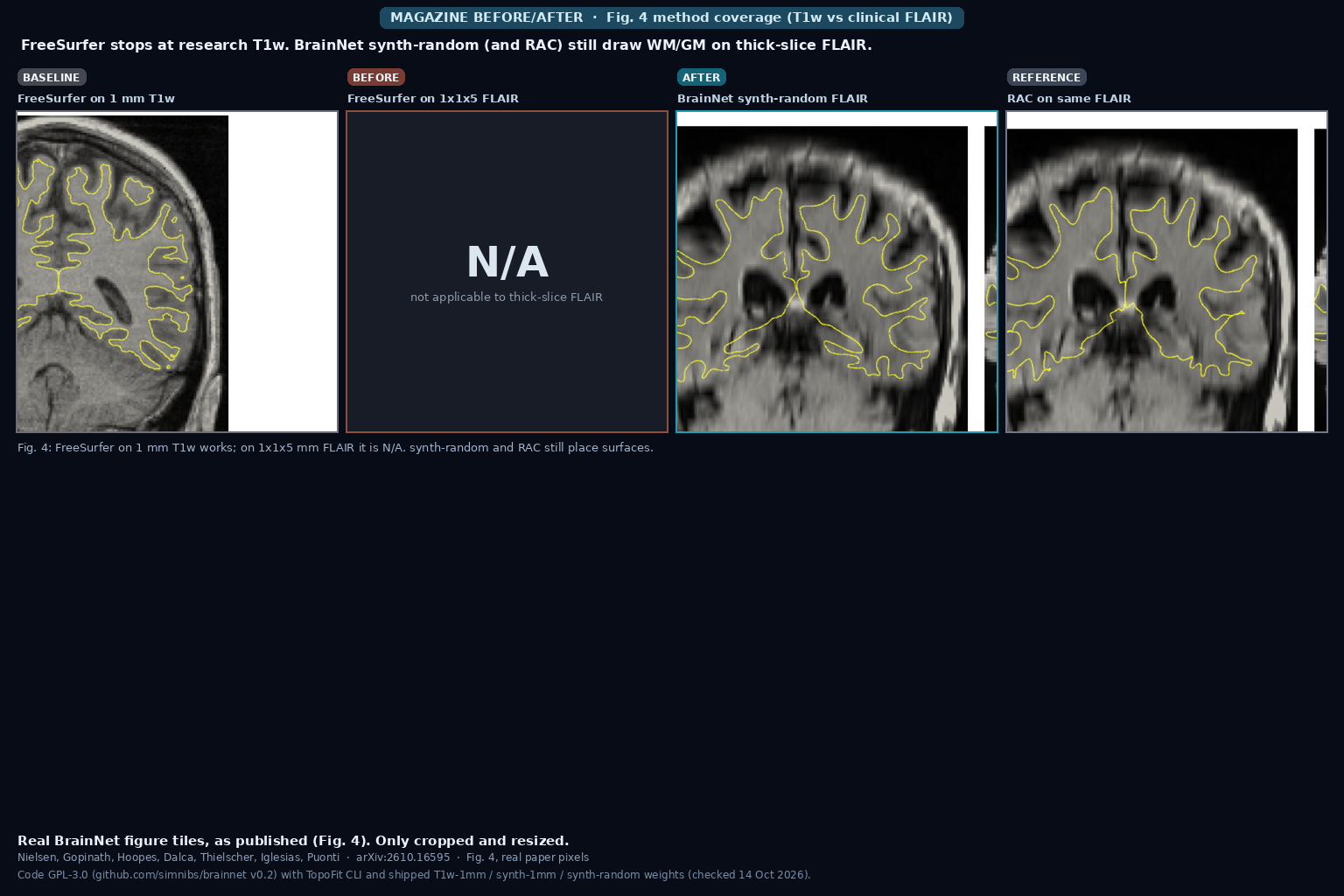This screenshot has width=1344, height=896.
Task: Click the AFTER badge label
Action: pos(702,77)
